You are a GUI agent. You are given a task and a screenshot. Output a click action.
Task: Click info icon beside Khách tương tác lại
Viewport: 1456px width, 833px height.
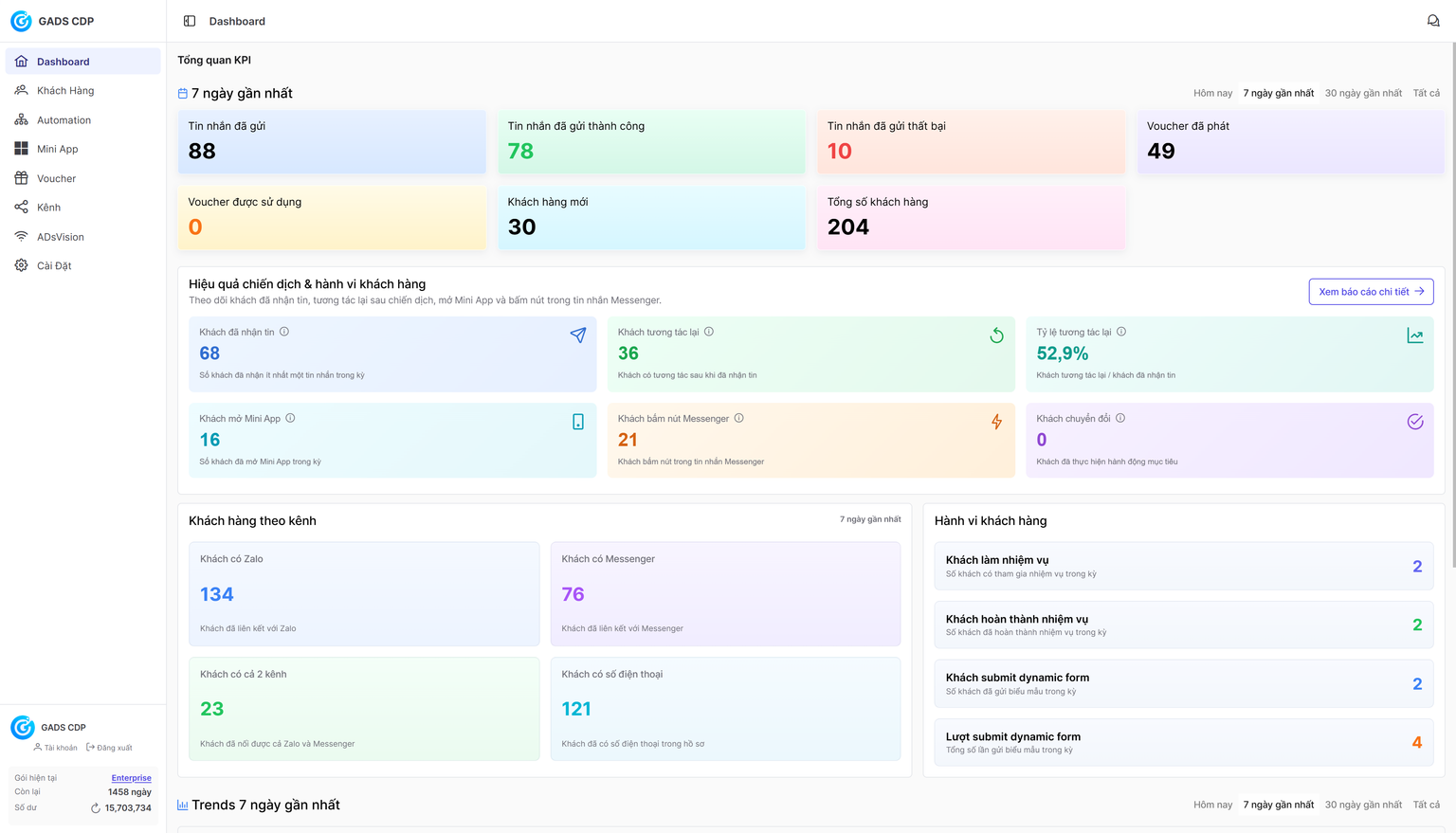click(709, 332)
